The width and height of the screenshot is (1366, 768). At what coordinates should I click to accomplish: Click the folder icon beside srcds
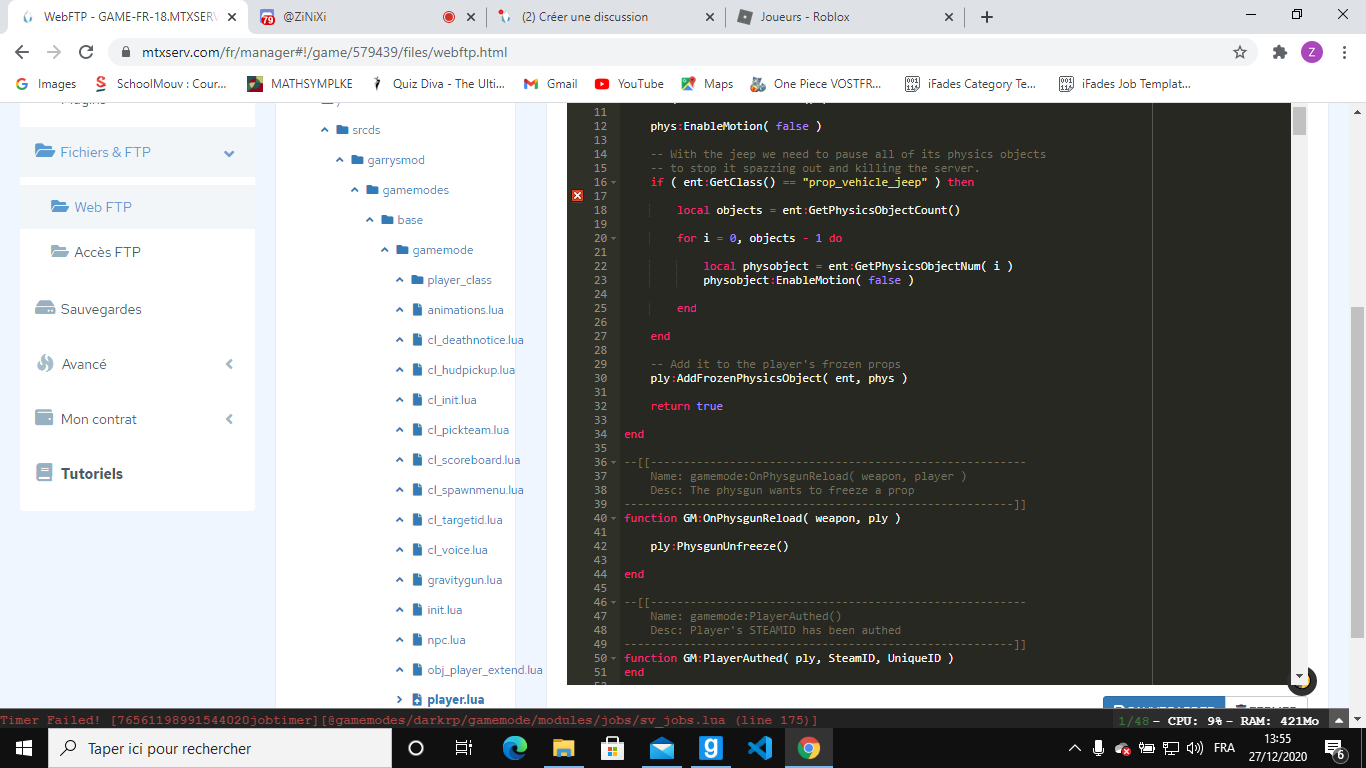(343, 130)
